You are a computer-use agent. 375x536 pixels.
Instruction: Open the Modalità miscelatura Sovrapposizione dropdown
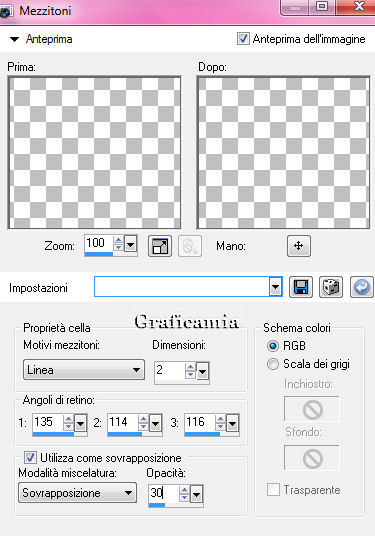[x=78, y=493]
